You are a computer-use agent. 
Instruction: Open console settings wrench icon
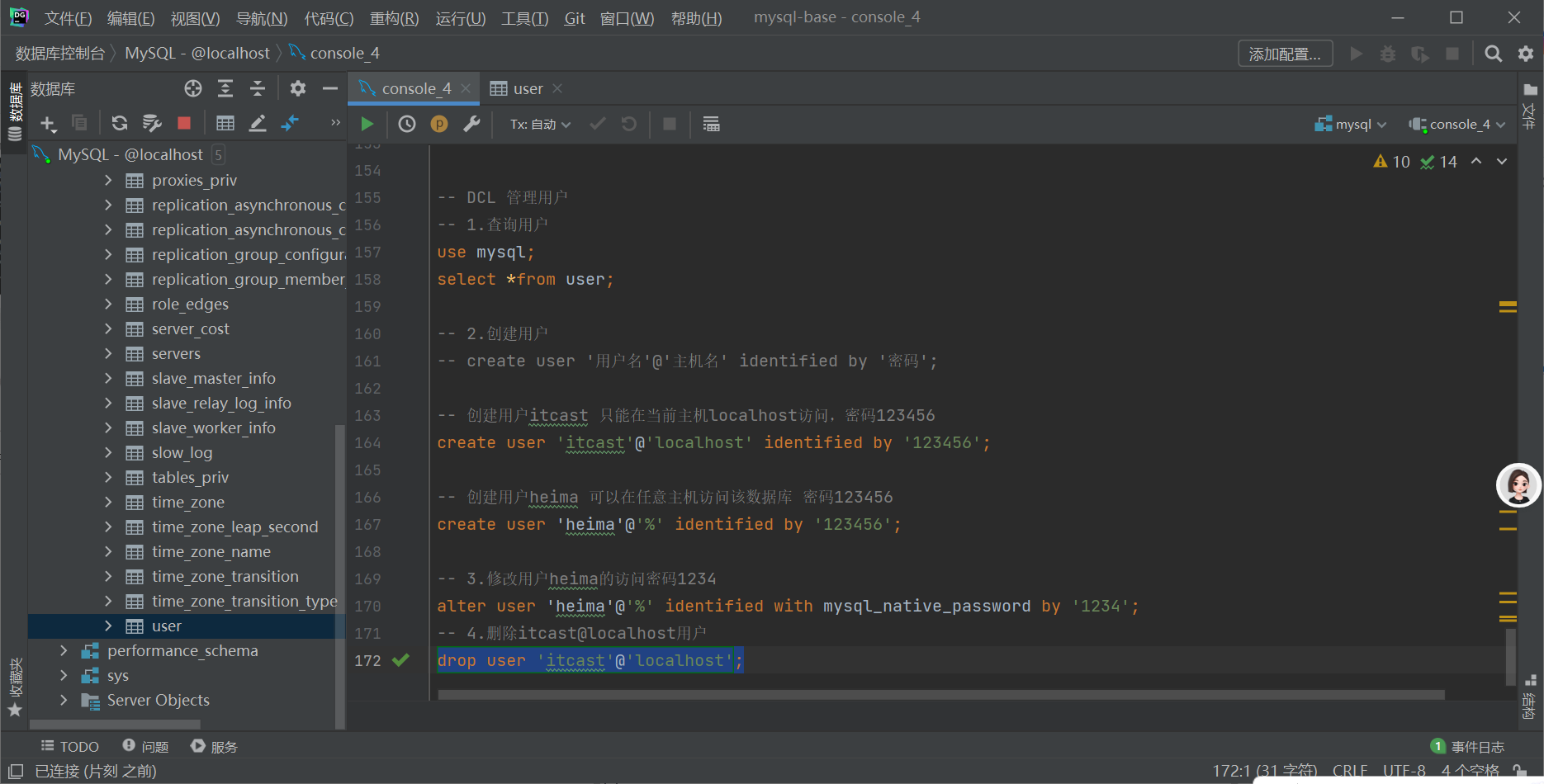(x=471, y=124)
